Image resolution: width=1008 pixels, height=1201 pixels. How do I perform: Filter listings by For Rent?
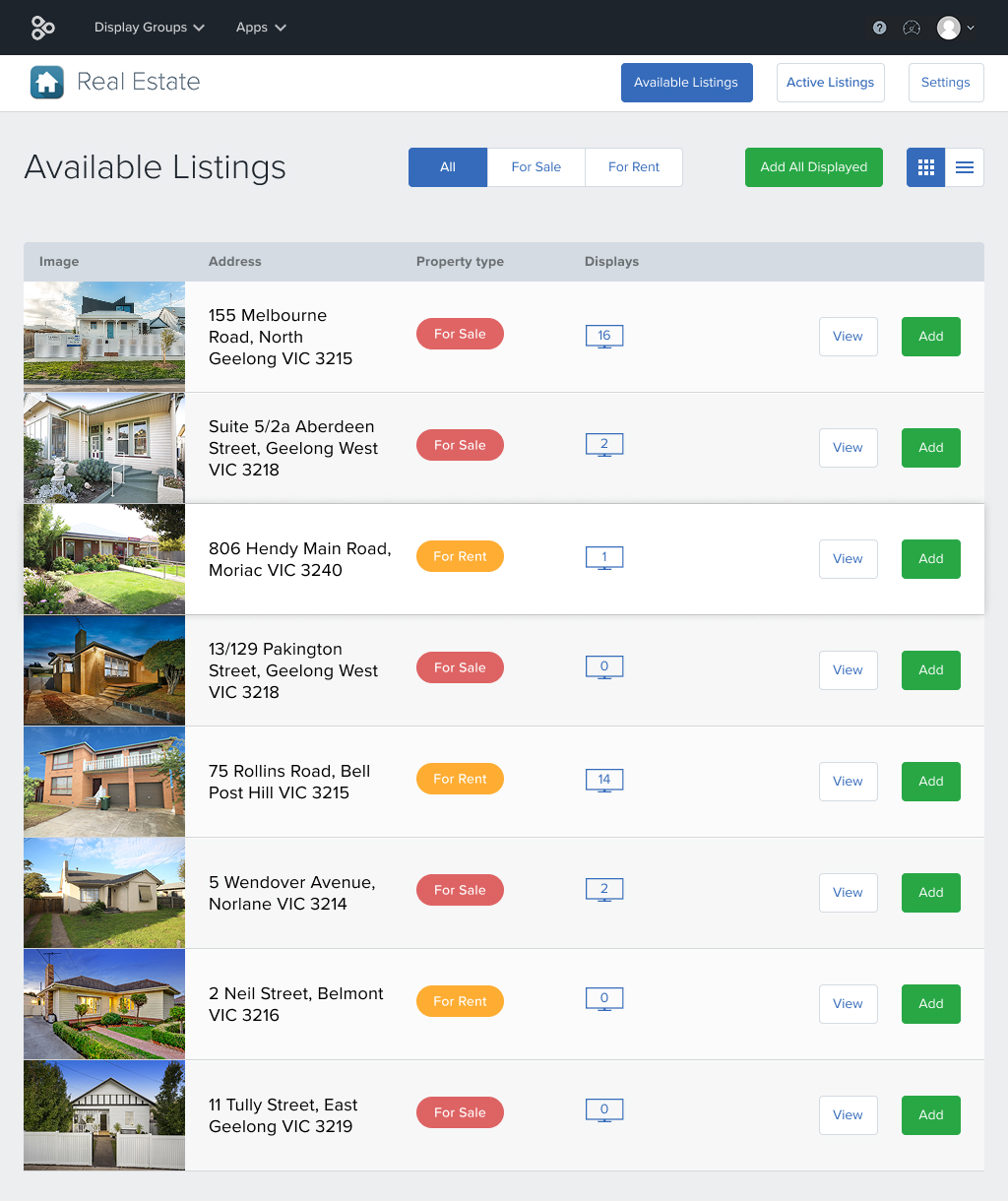[633, 167]
